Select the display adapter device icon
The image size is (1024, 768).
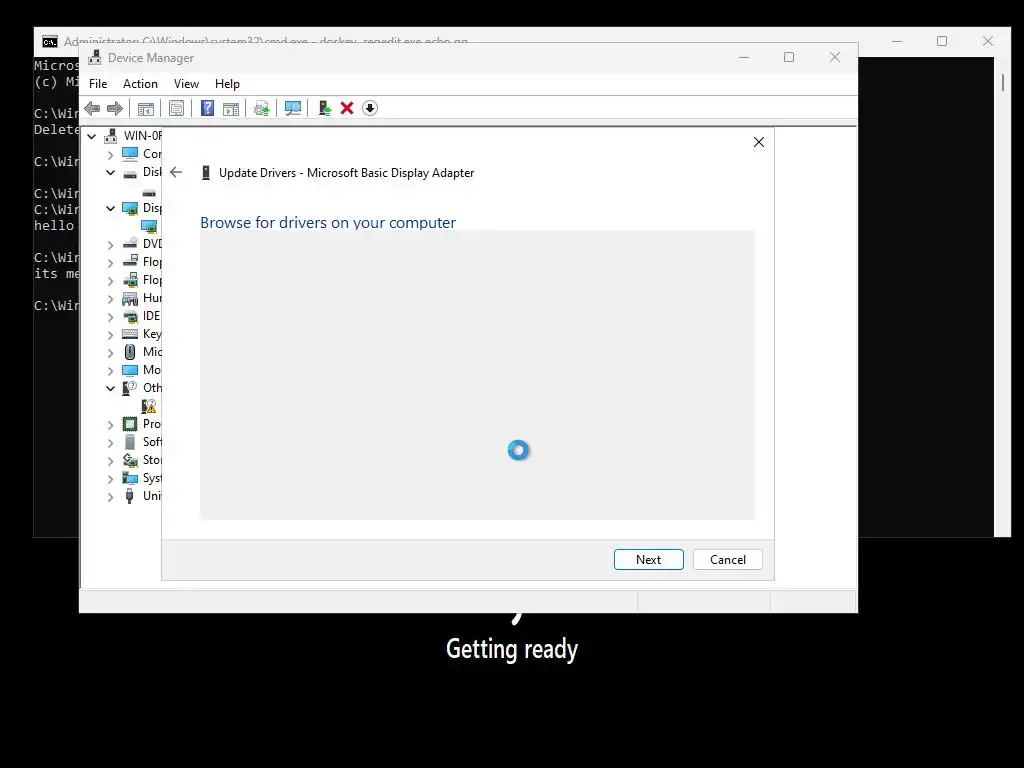pyautogui.click(x=149, y=227)
